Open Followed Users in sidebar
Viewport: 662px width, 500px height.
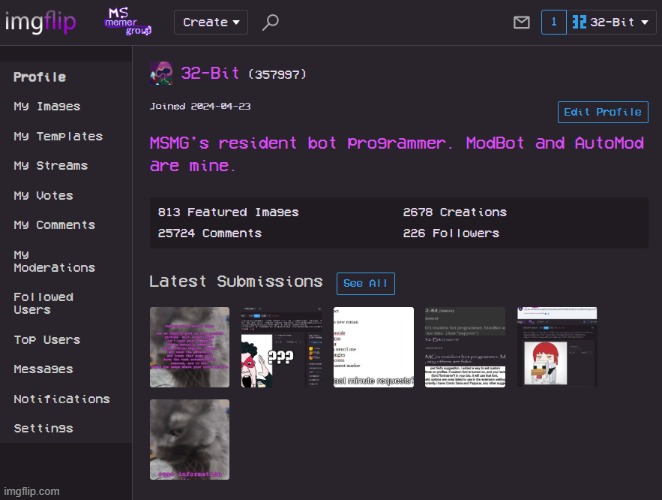pyautogui.click(x=43, y=304)
